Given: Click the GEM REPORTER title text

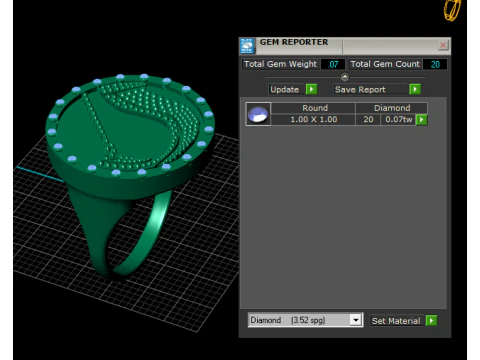Looking at the screenshot, I should click(x=294, y=42).
